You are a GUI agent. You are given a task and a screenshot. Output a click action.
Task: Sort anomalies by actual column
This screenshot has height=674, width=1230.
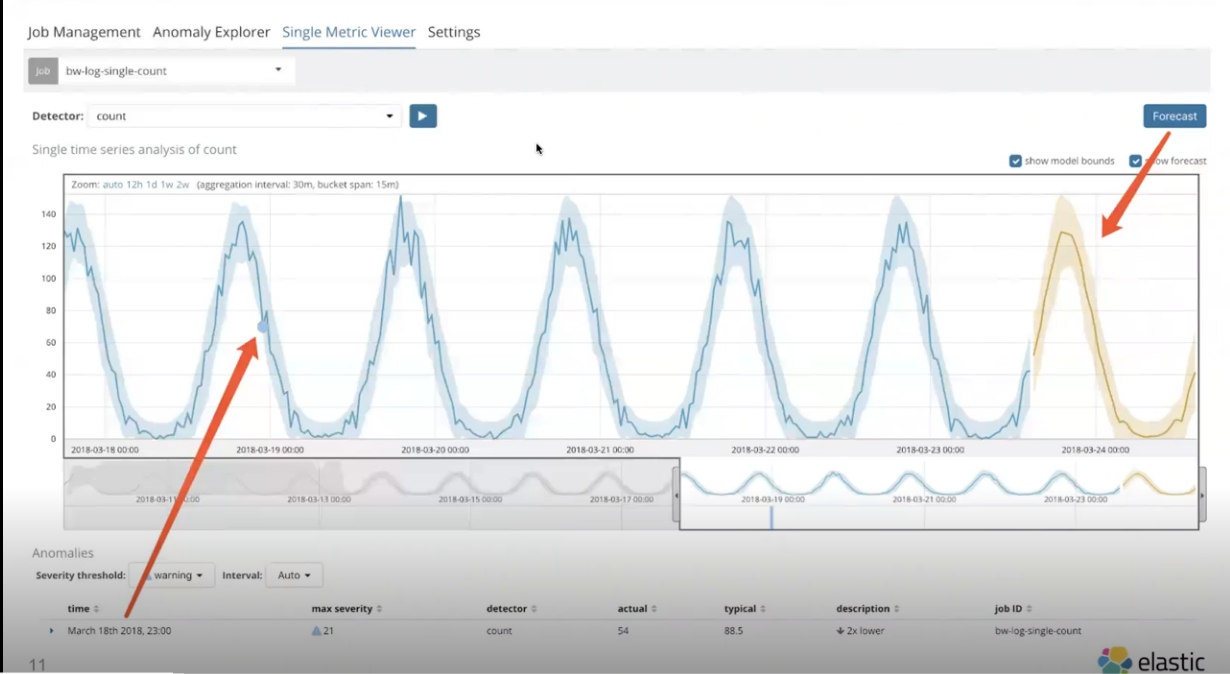(x=637, y=608)
